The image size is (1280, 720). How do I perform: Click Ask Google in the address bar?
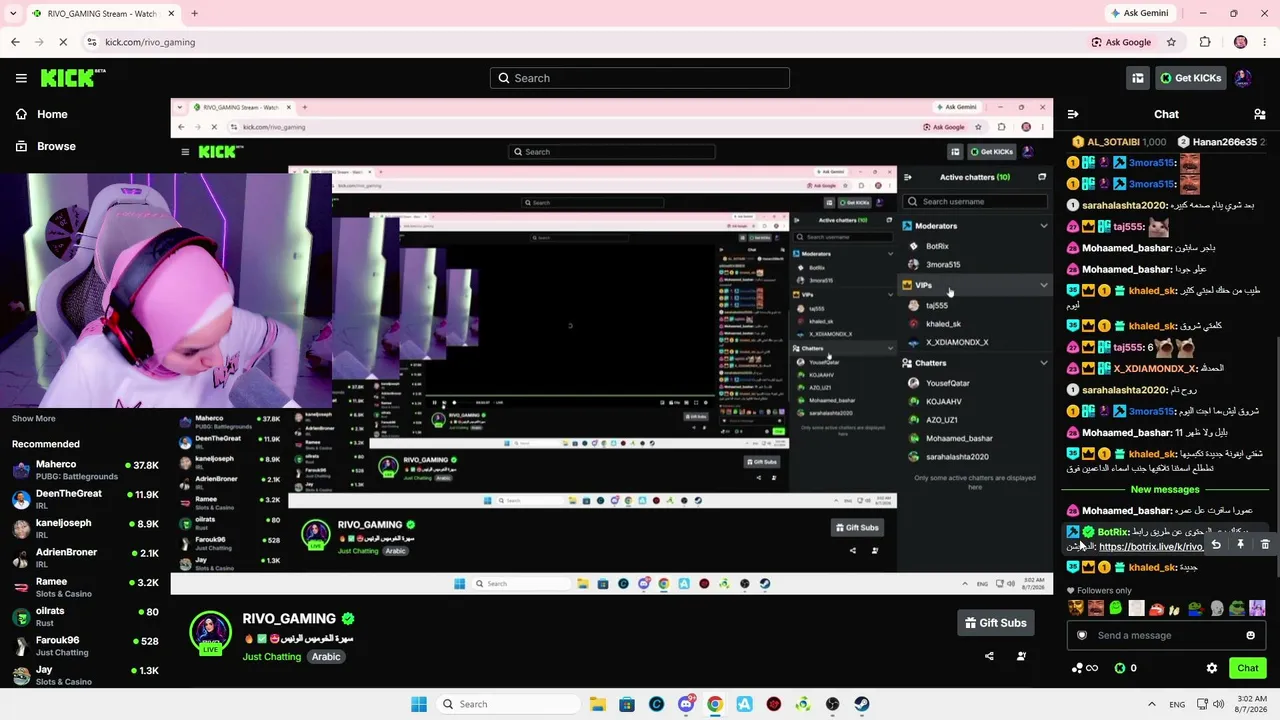point(1121,42)
